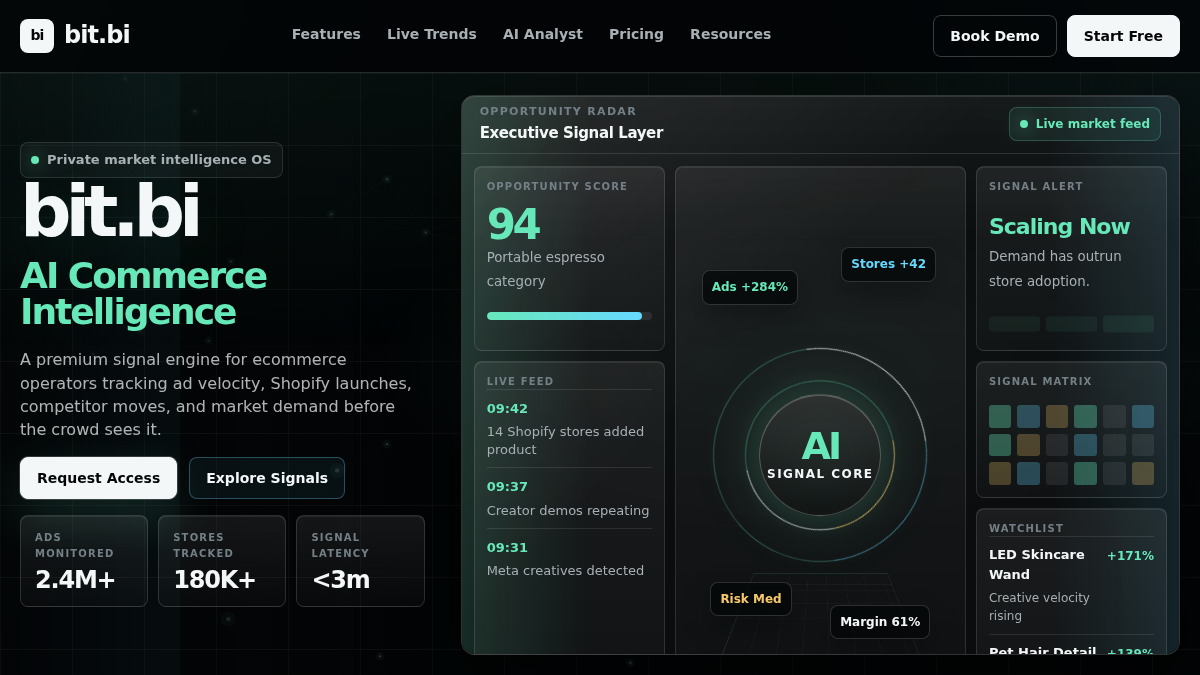
Task: Click the Signal Latency <3m stat card
Action: point(360,561)
